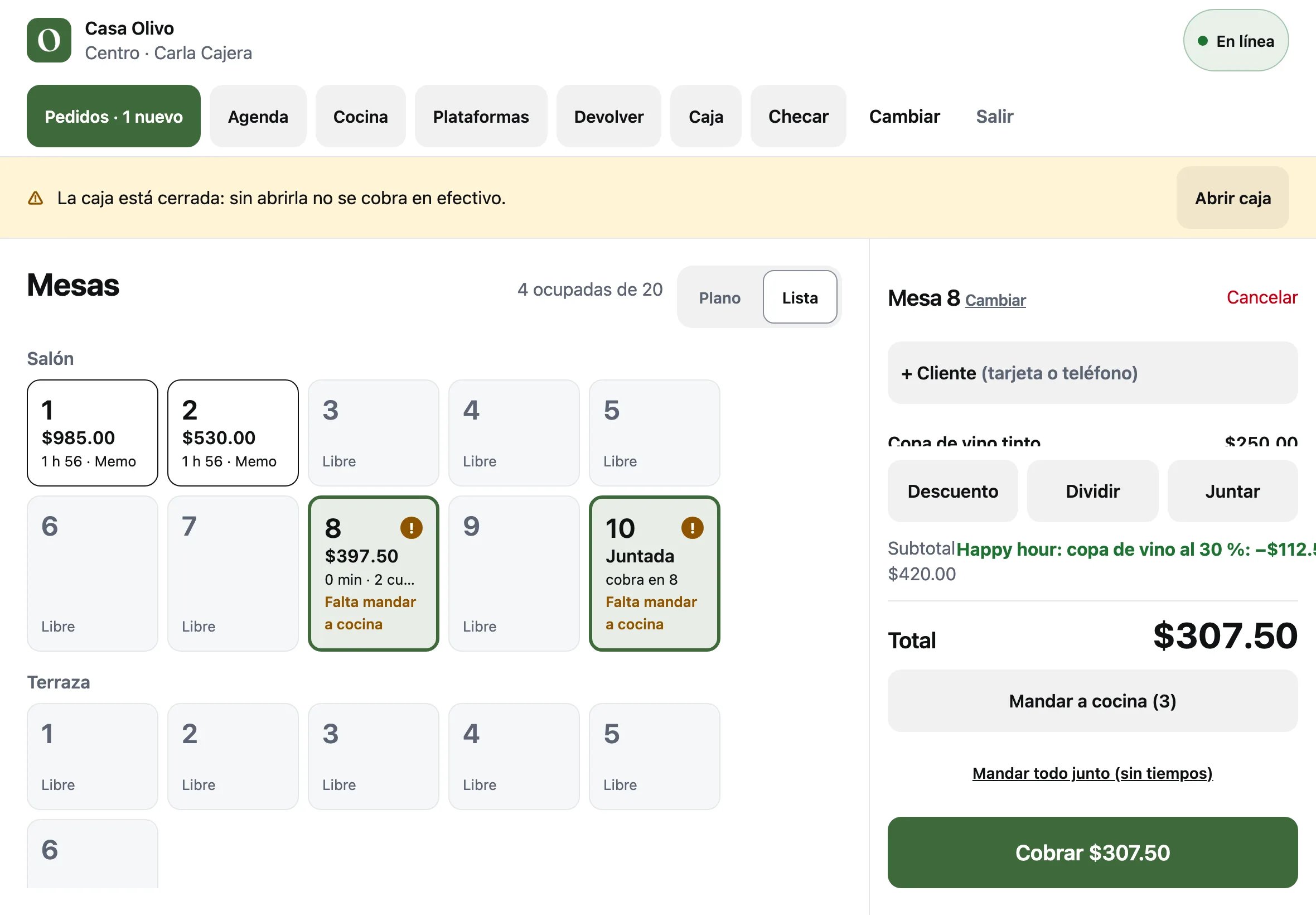Select Salón table 1 with $985.00

click(x=92, y=433)
